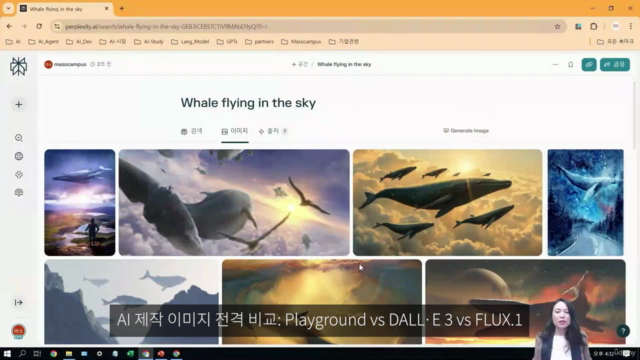The height and width of the screenshot is (360, 640).
Task: Open blue starry whale over road image
Action: pos(585,202)
